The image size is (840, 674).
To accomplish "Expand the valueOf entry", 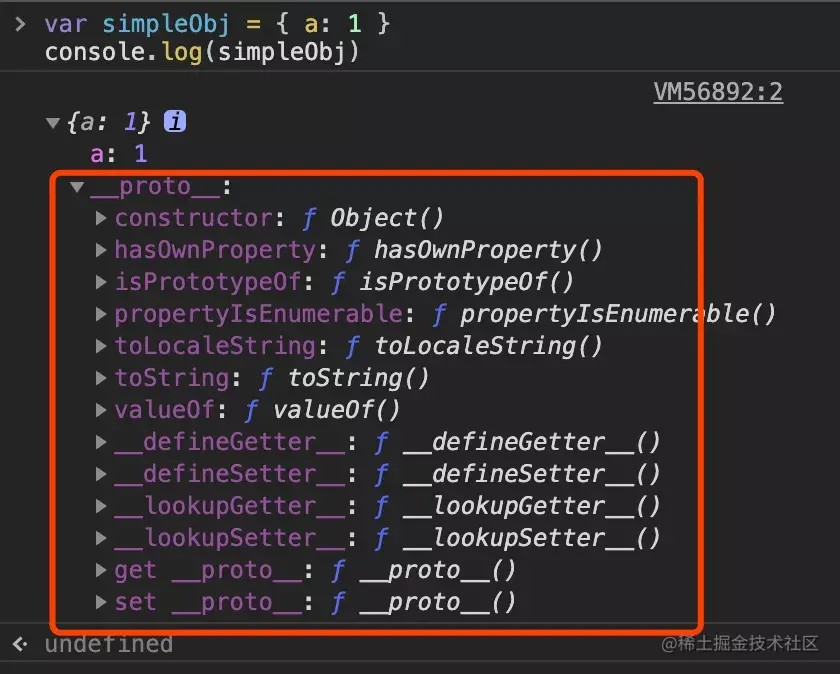I will (x=101, y=410).
